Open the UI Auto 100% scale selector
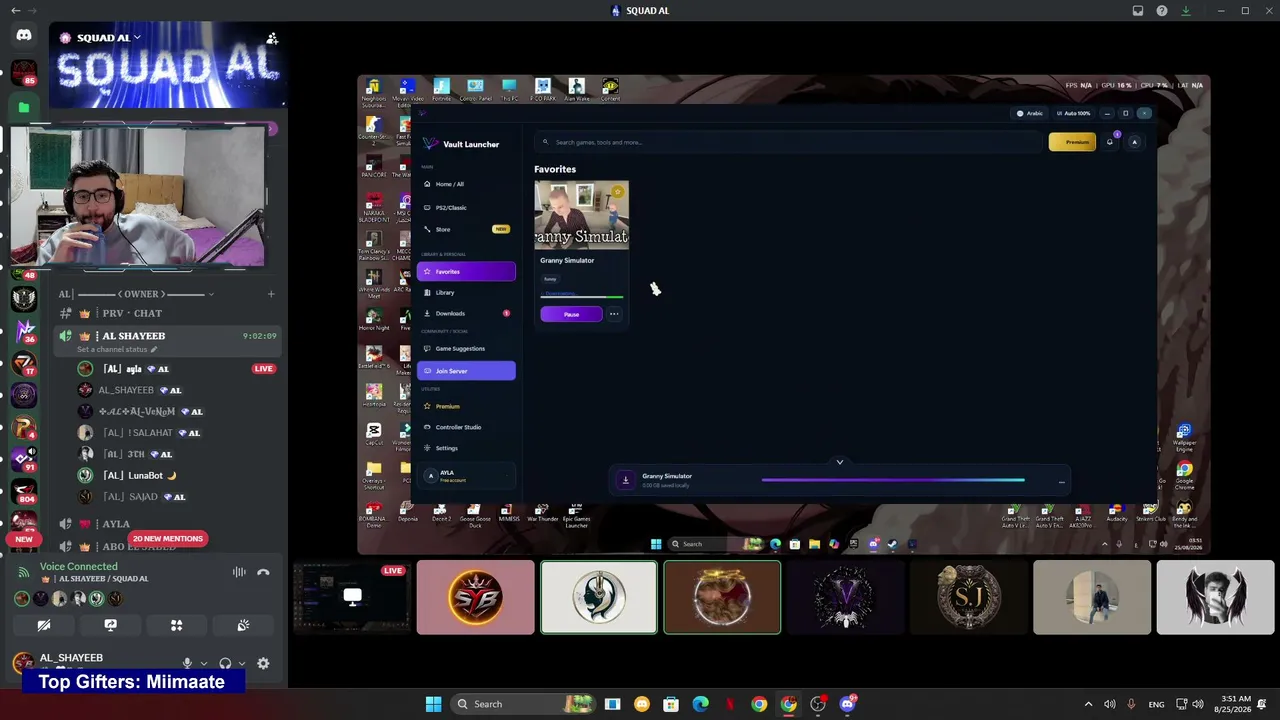Screen dimensions: 1280x720 pos(1074,113)
